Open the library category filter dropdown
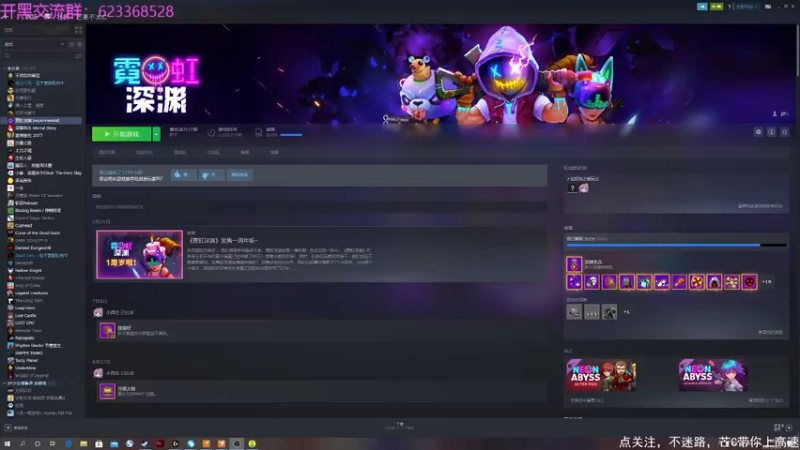 [34, 44]
